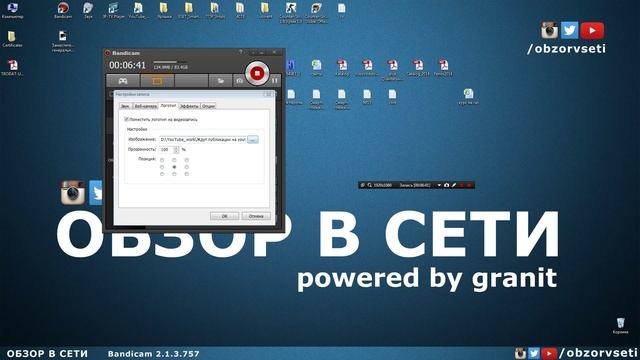Switch to the Опции tab
The width and height of the screenshot is (640, 360).
click(x=208, y=106)
